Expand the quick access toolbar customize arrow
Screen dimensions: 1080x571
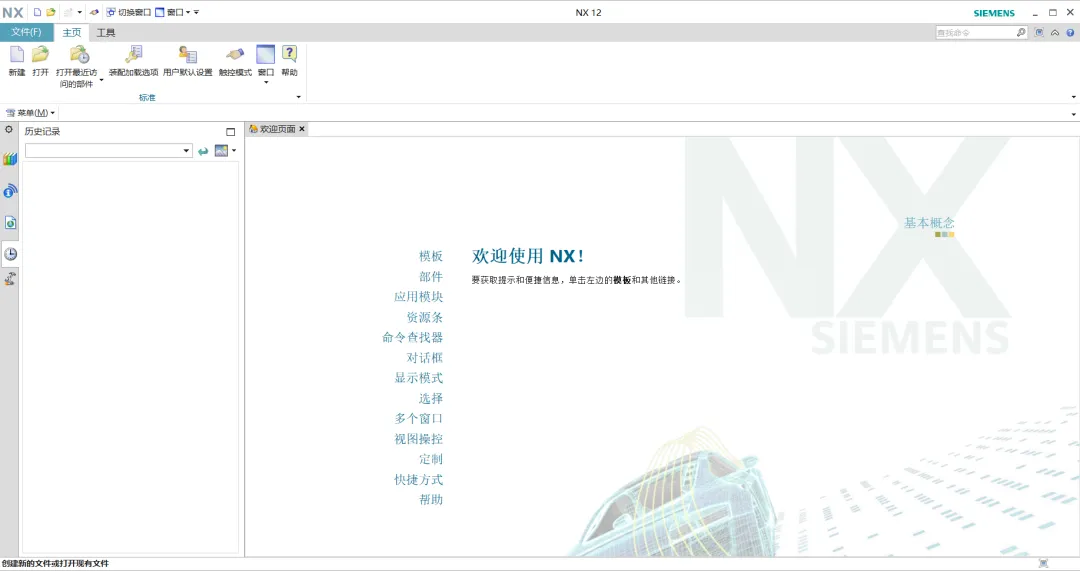196,12
